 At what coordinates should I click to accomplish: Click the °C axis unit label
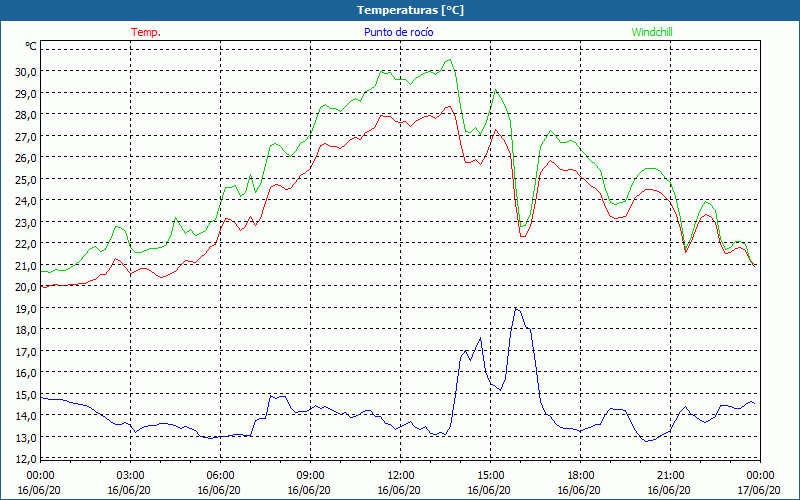click(31, 46)
